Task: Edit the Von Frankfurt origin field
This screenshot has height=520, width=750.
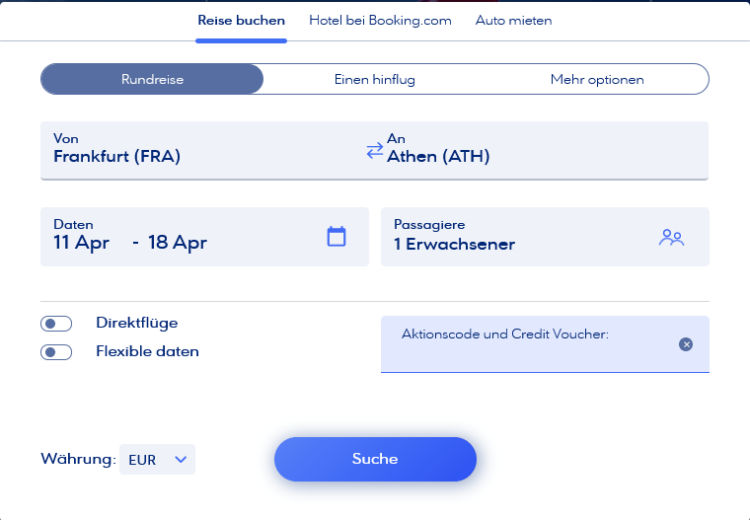Action: click(x=200, y=150)
